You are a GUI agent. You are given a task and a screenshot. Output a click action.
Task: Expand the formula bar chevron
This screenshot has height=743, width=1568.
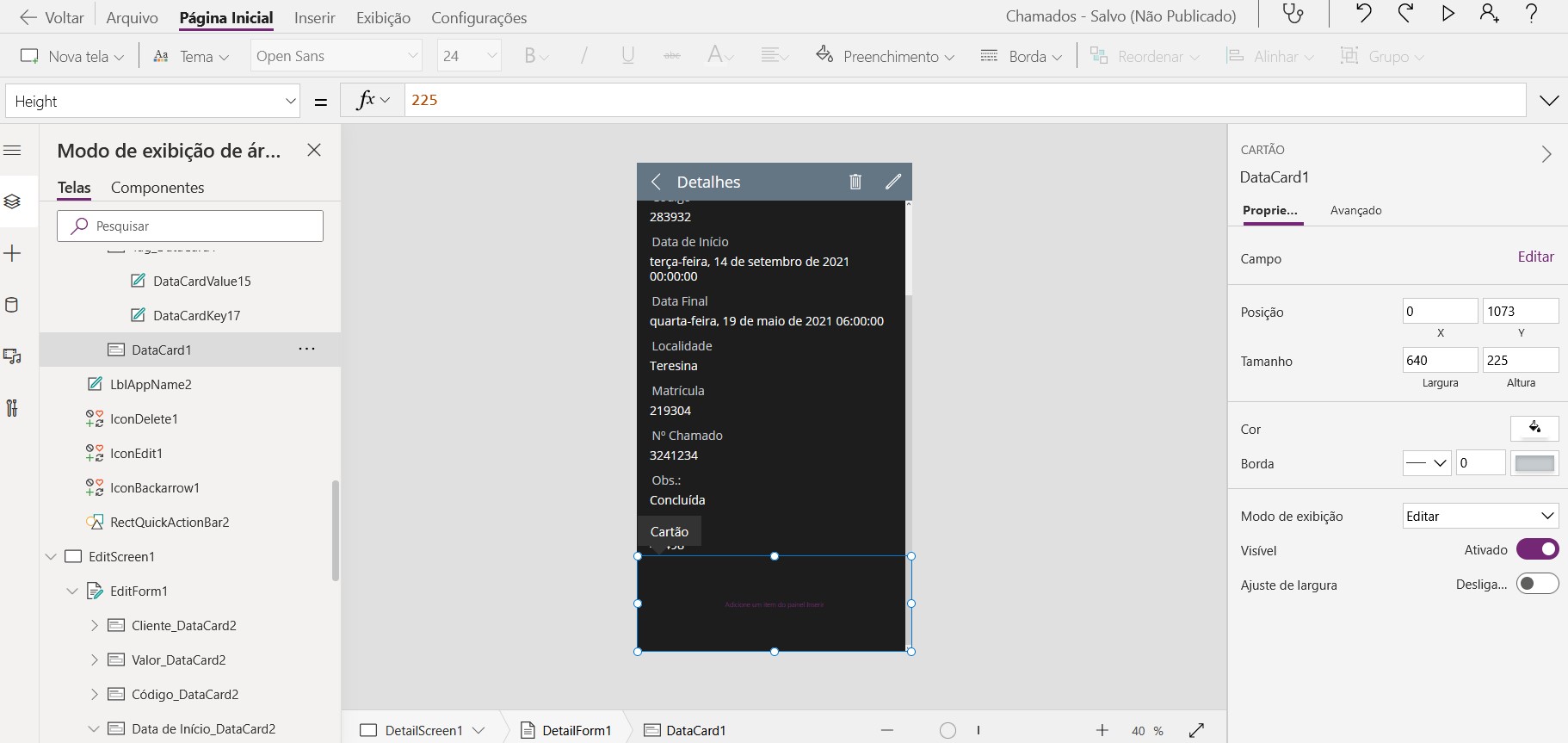point(1549,101)
